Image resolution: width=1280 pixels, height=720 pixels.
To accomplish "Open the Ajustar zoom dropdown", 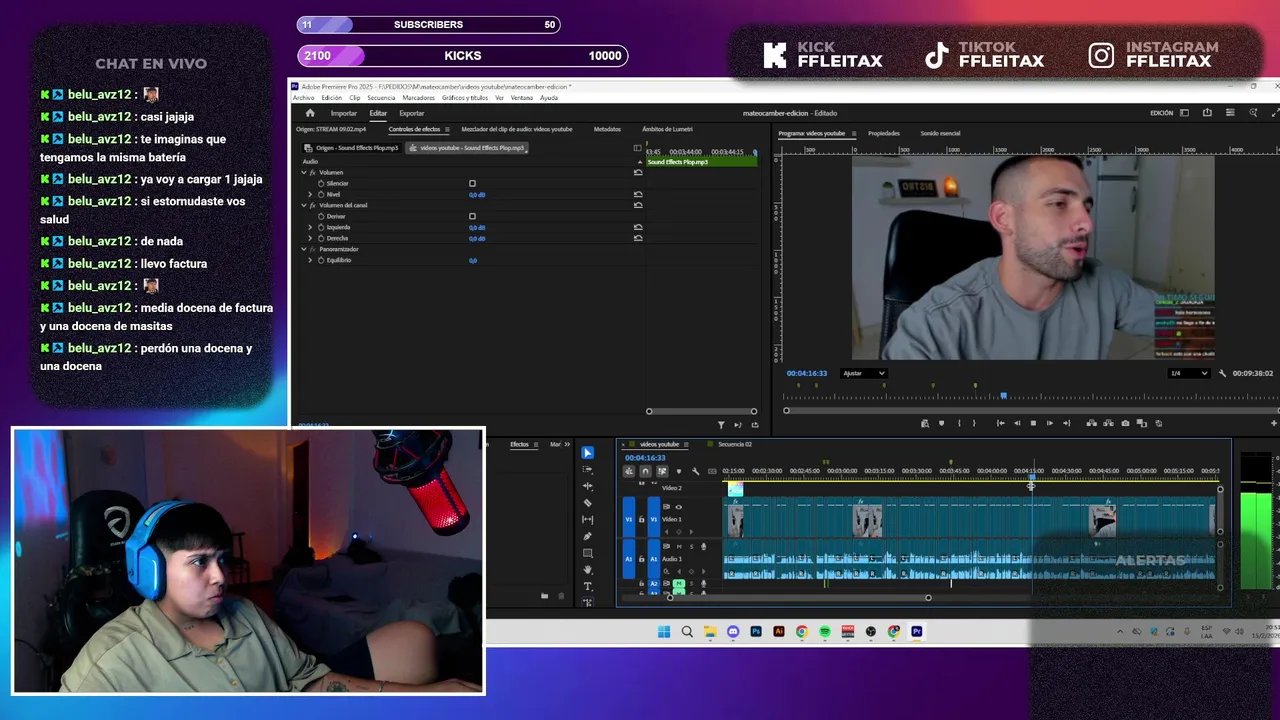I will tap(864, 373).
